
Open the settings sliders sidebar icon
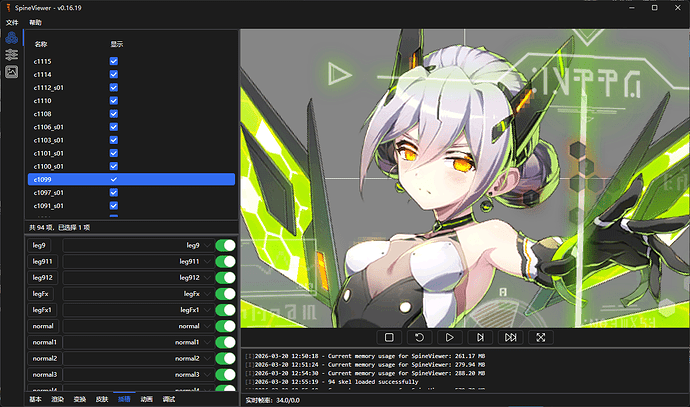pos(11,55)
